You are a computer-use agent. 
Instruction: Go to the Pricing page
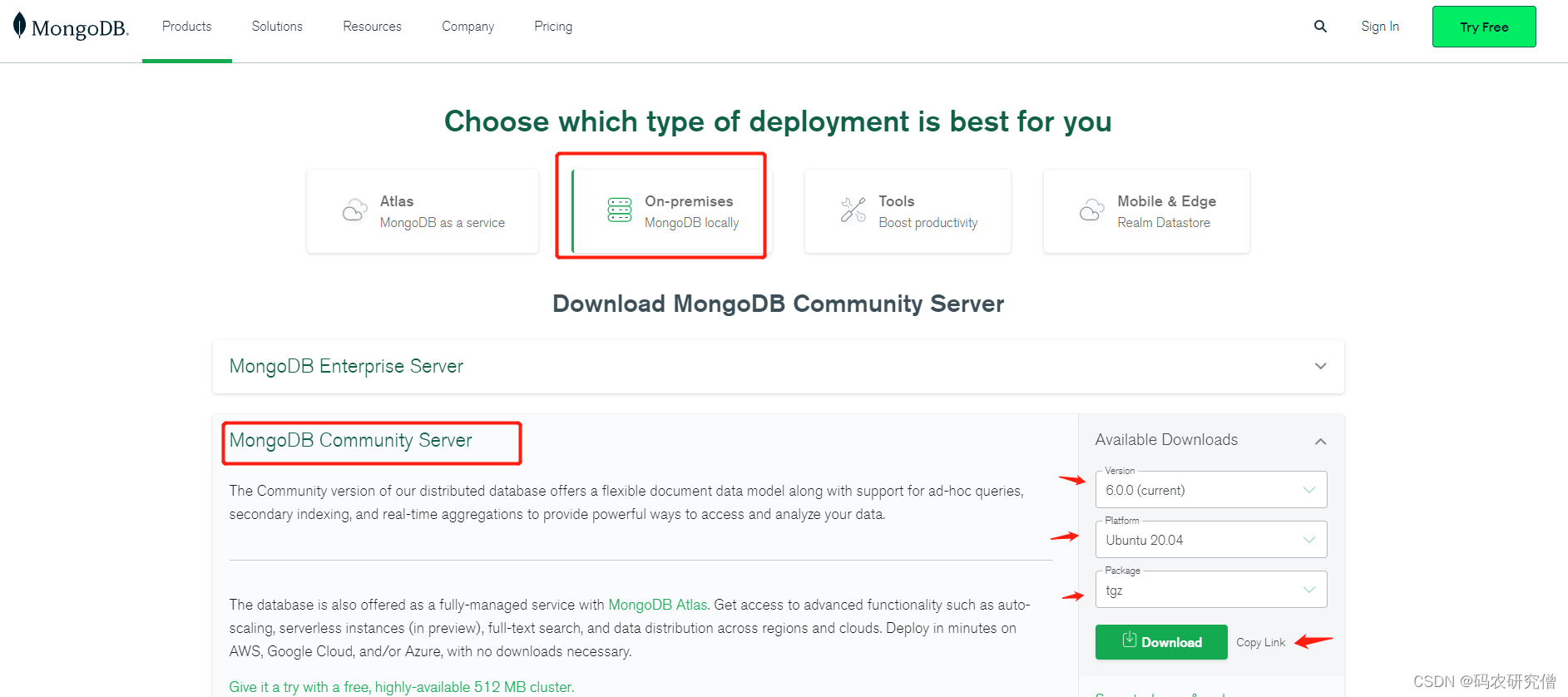[553, 27]
